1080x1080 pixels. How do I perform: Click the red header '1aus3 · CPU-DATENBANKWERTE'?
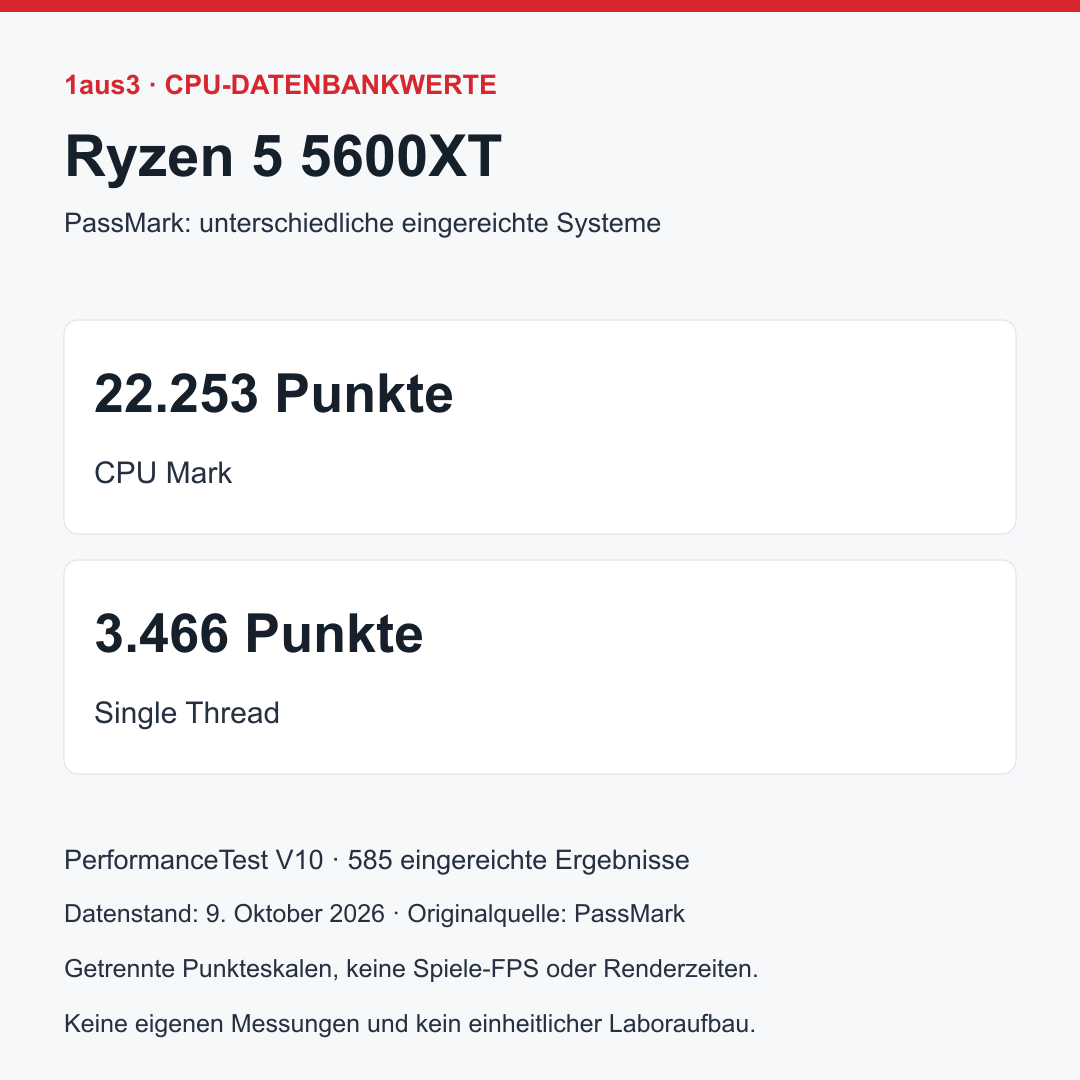[x=280, y=85]
